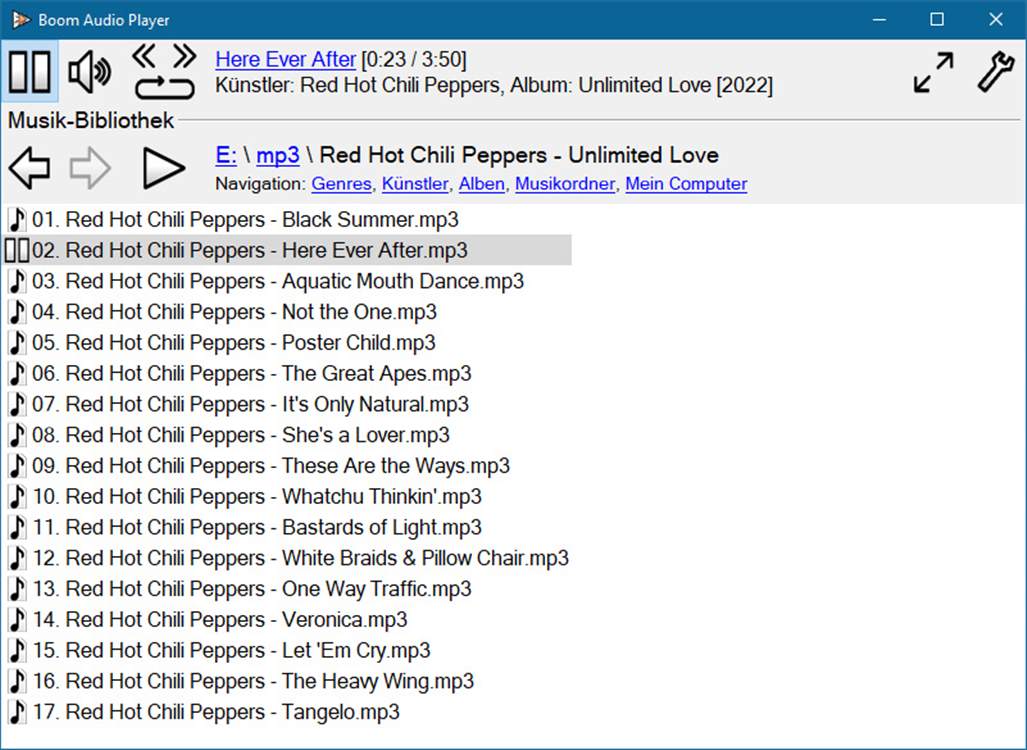Click the note icon beside Veronica.mp3
The image size is (1027, 750).
[18, 620]
